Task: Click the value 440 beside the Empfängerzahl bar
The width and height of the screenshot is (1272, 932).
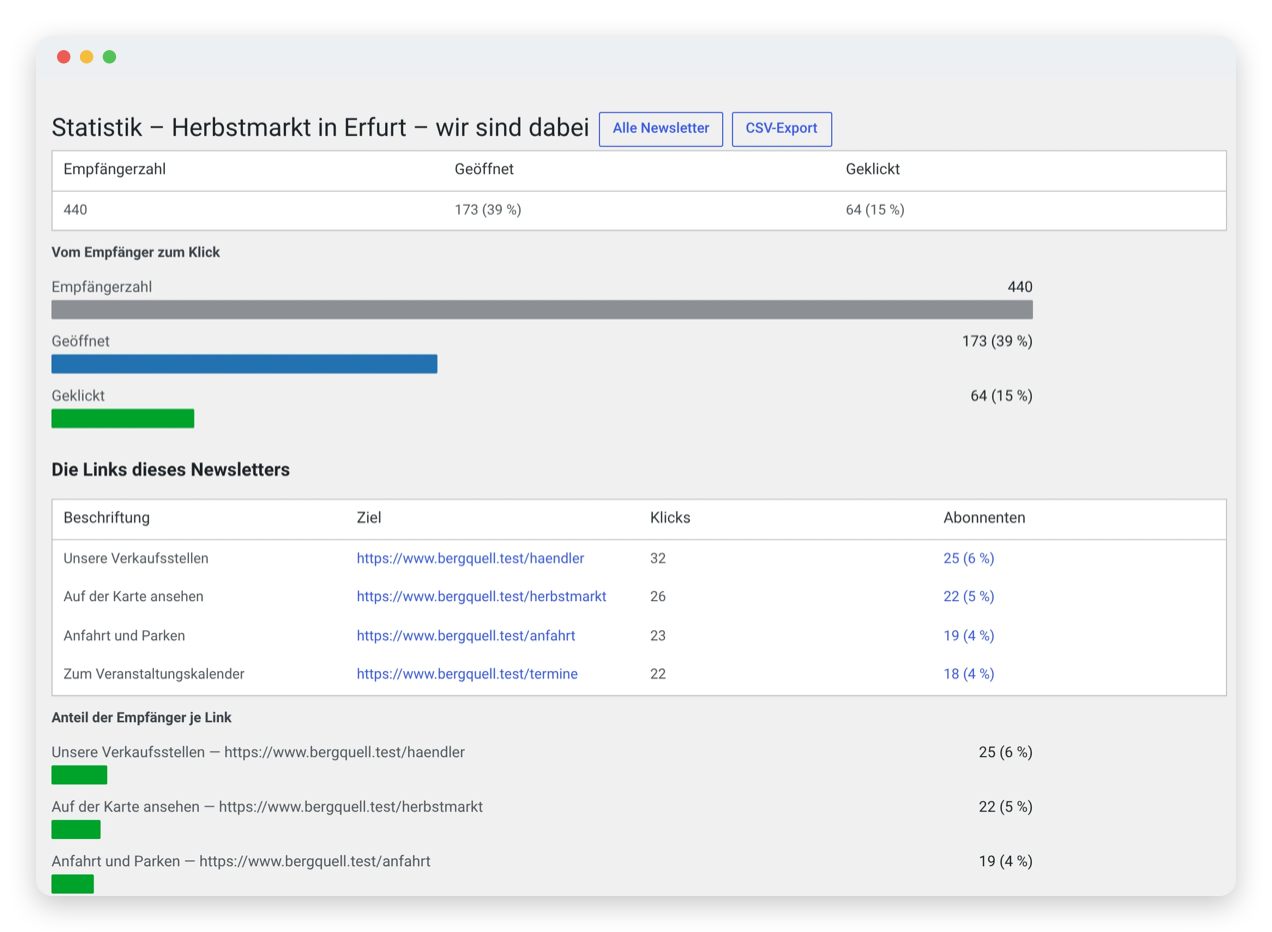Action: (1020, 287)
